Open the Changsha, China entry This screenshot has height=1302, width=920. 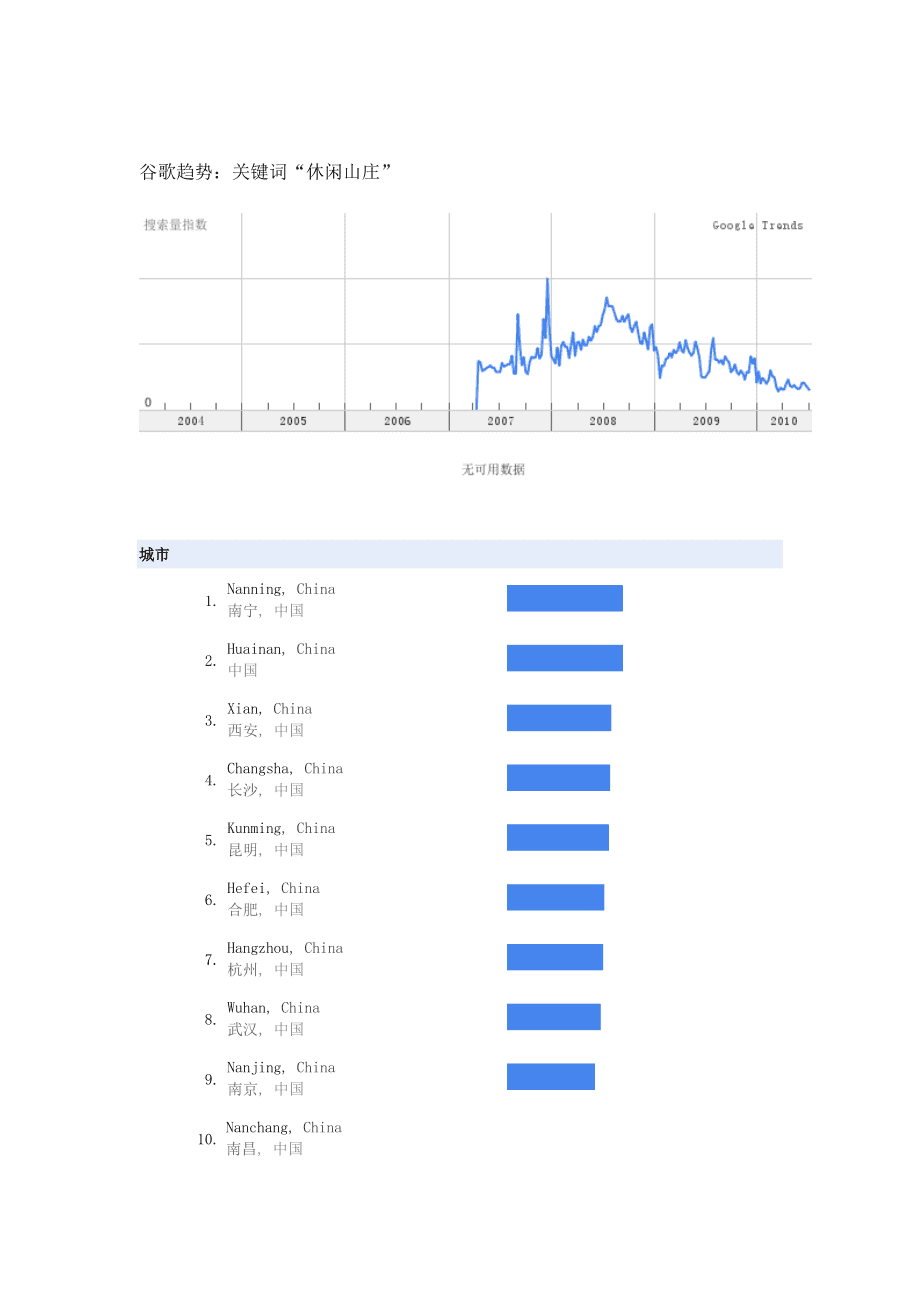point(285,769)
